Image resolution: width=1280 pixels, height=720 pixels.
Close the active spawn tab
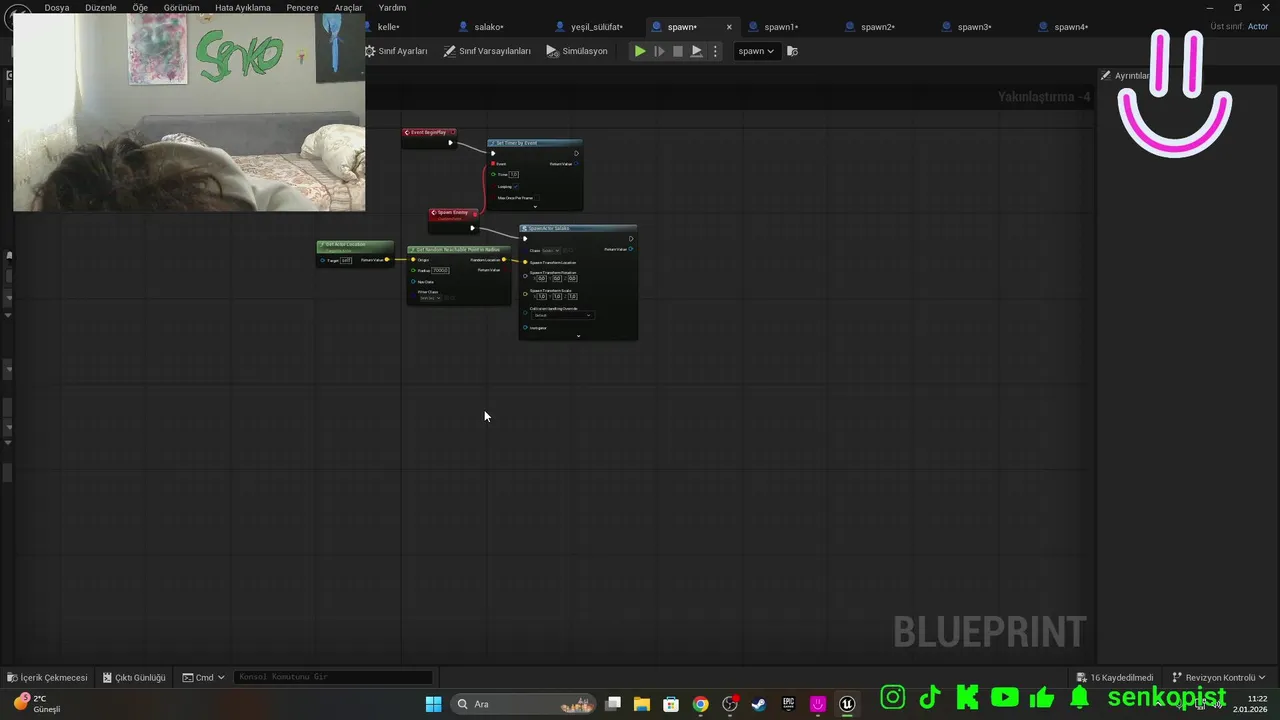pos(728,27)
